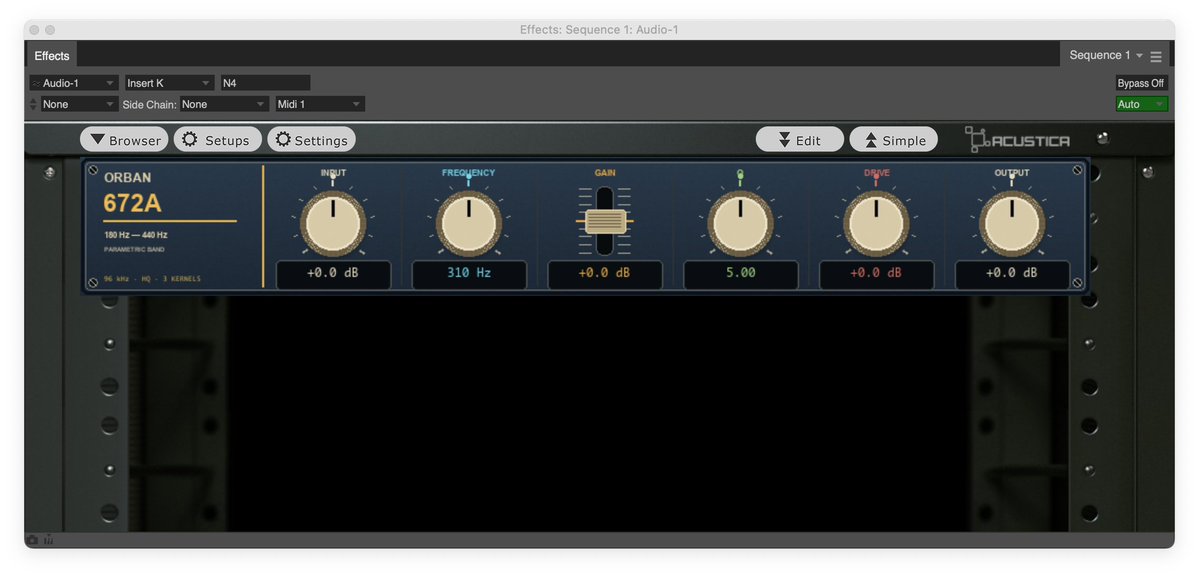The height and width of the screenshot is (577, 1199).
Task: Click the DRIVE knob
Action: (876, 223)
